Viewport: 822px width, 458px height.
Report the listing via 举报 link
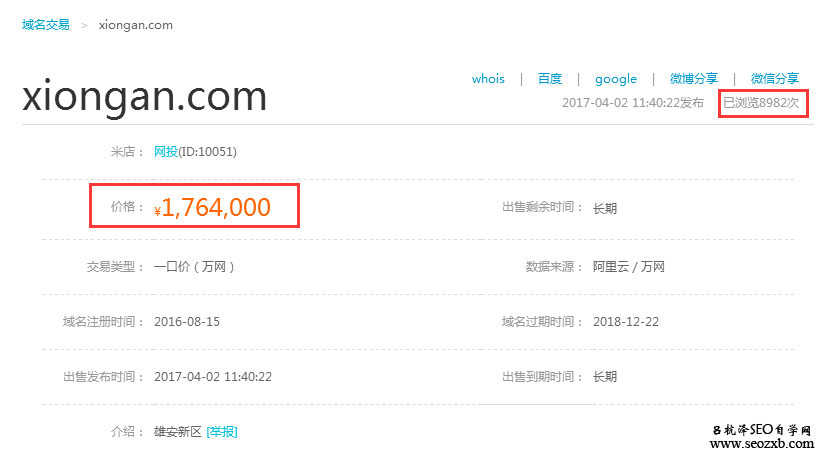point(222,432)
